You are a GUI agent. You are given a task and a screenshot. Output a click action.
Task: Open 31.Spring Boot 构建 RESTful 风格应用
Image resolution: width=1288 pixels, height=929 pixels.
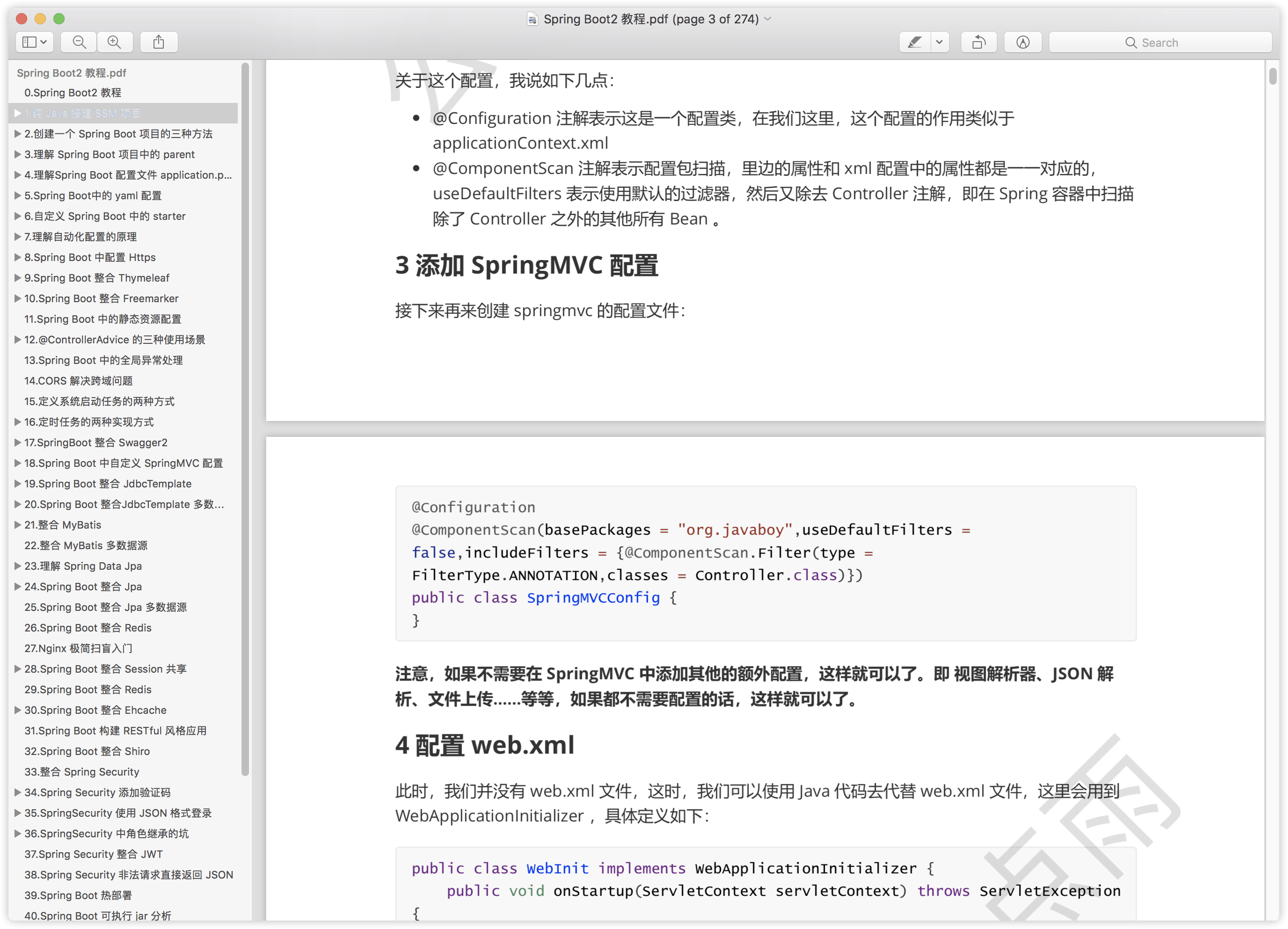pos(115,731)
